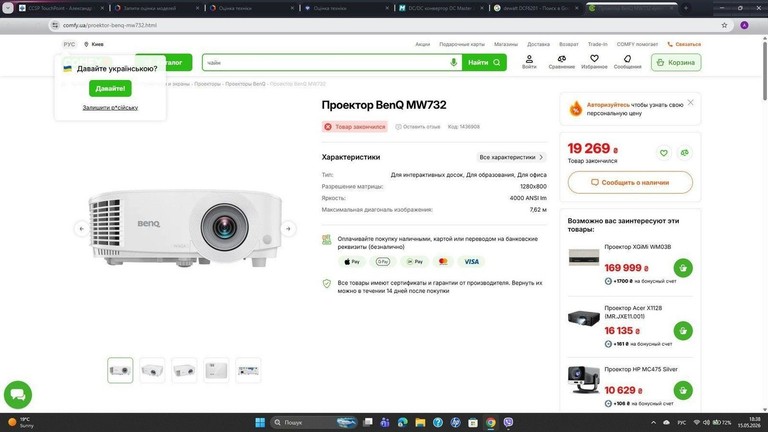Open the Trade-In menu link

tap(598, 44)
